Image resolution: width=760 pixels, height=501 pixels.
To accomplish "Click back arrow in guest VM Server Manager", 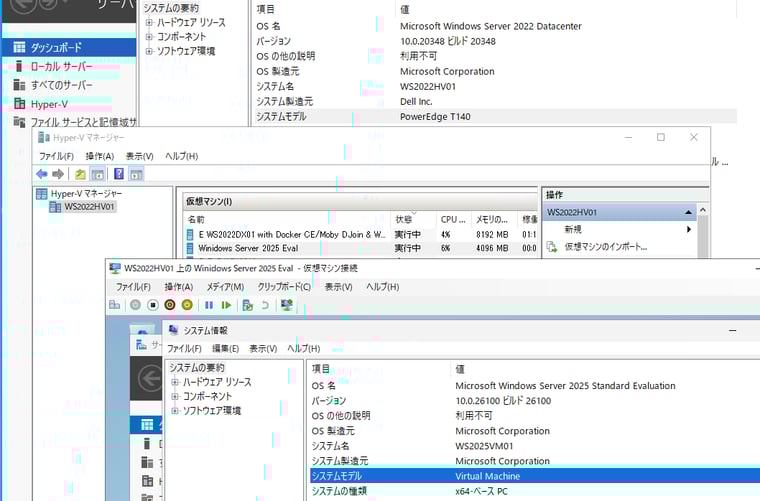I will point(150,378).
